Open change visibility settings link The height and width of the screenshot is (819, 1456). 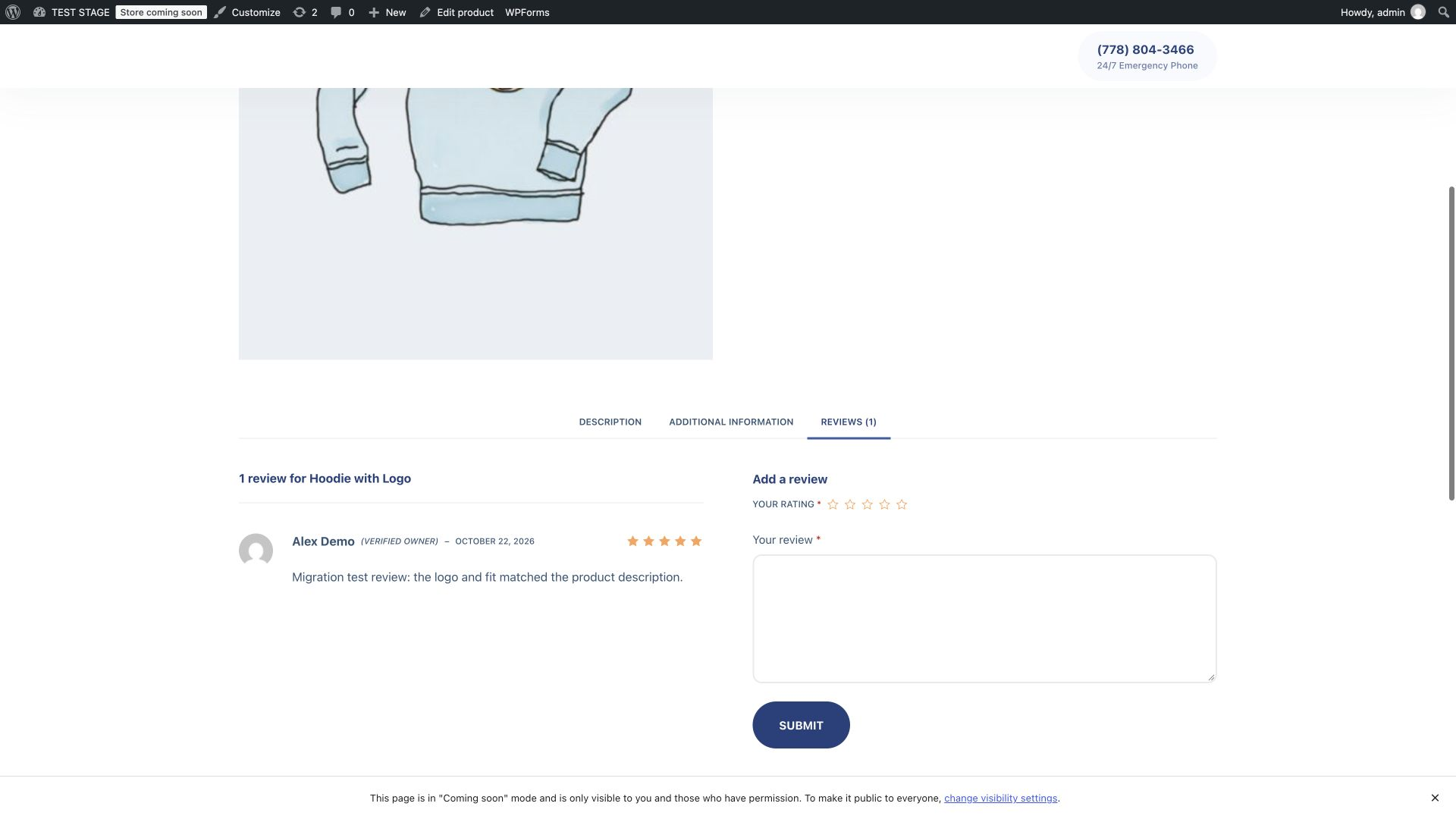(x=1000, y=799)
